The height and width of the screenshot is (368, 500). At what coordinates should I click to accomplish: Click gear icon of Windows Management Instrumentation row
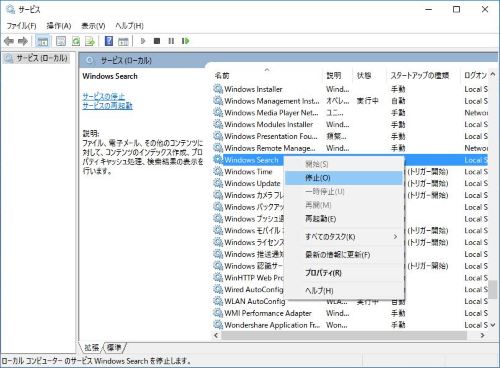(x=218, y=101)
